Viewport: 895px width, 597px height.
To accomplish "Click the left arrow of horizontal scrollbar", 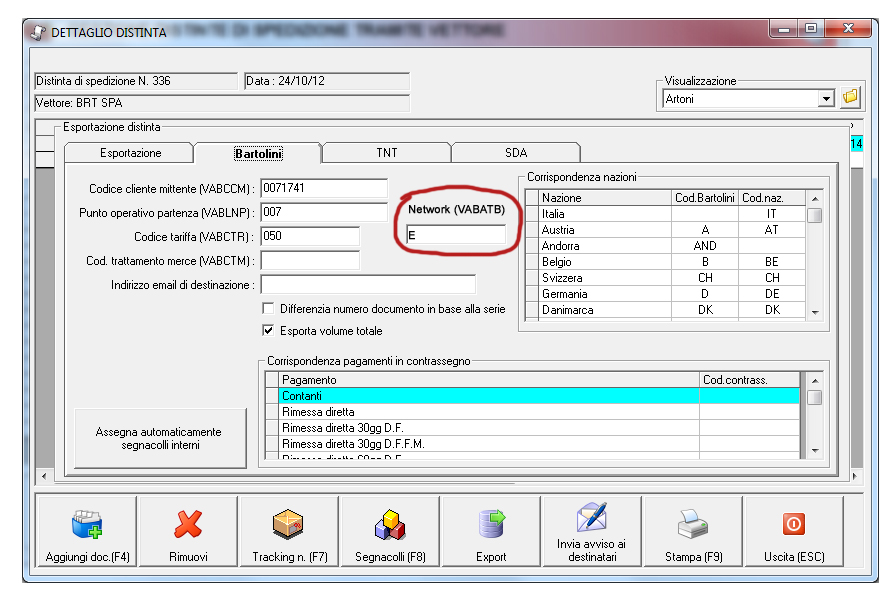I will point(45,476).
